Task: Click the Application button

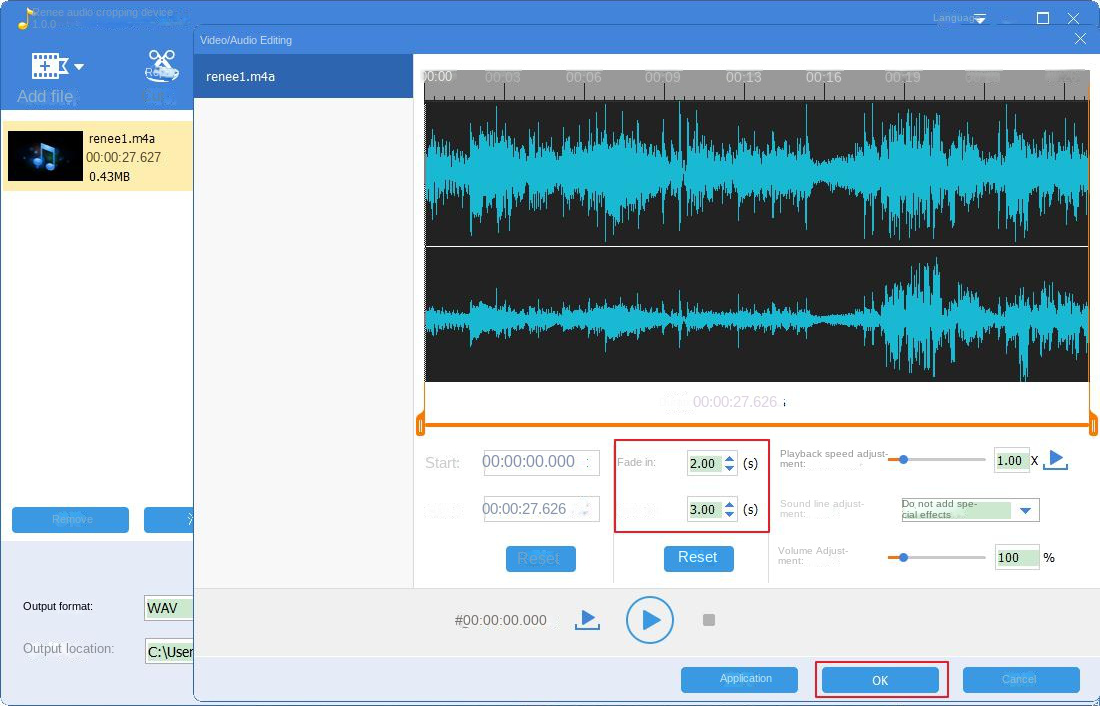Action: (x=739, y=679)
